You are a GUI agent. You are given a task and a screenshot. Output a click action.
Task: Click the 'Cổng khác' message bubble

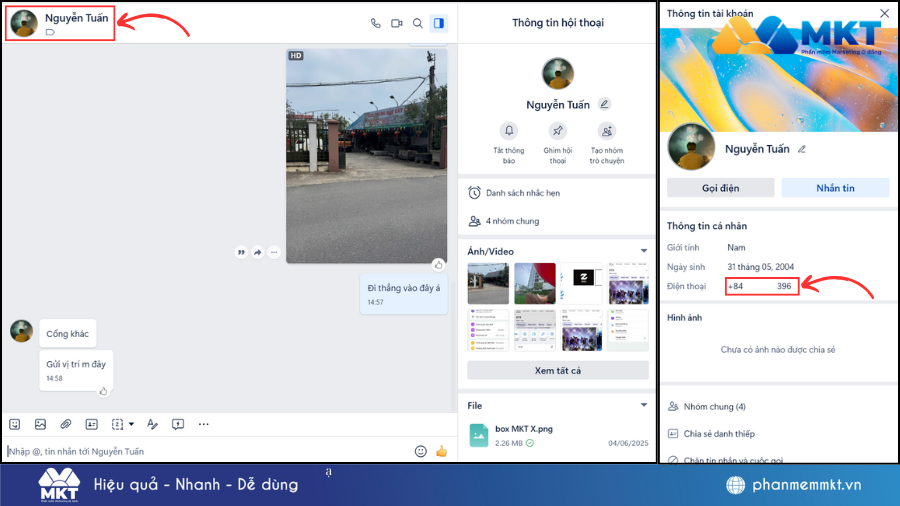68,334
